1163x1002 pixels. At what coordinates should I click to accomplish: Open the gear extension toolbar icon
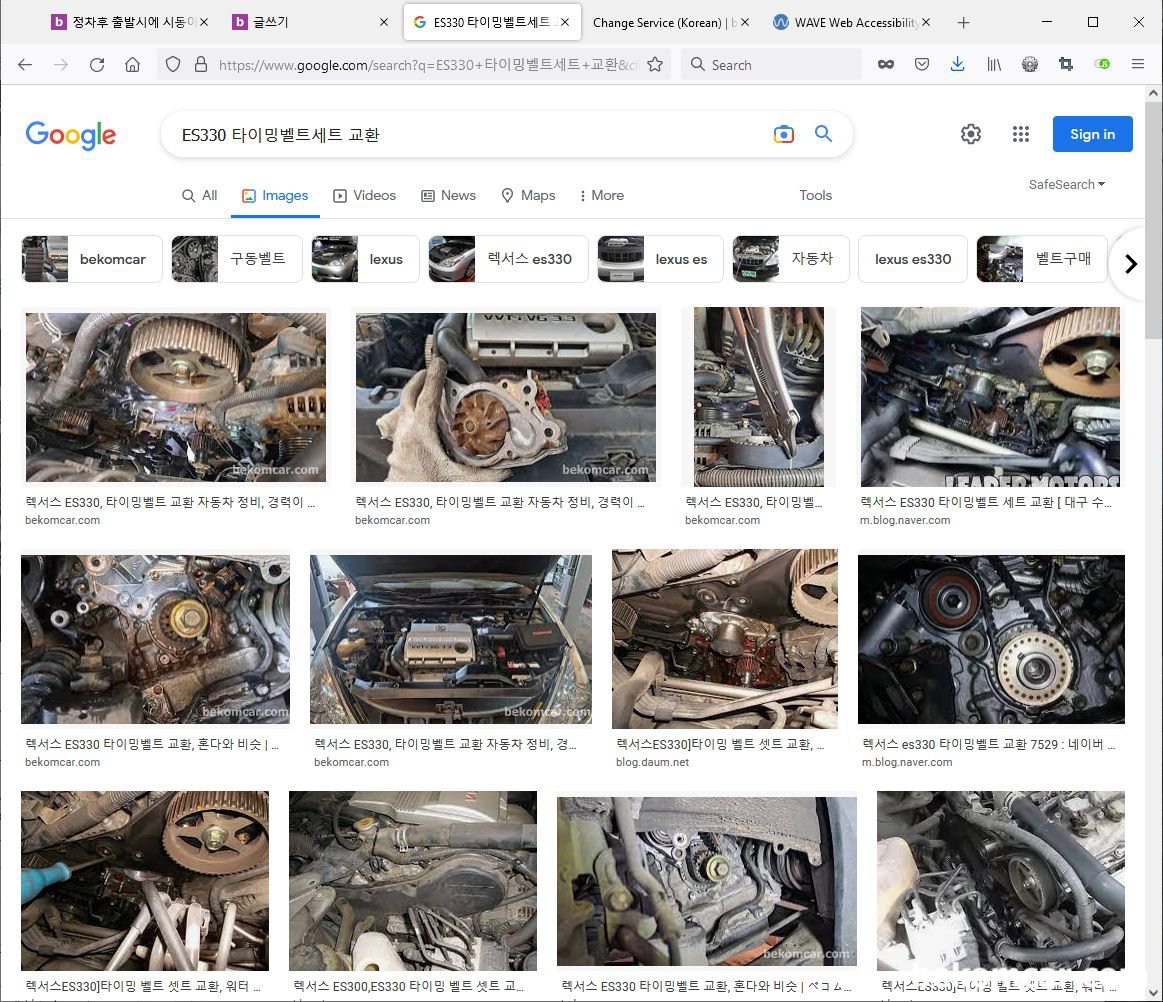point(1029,65)
